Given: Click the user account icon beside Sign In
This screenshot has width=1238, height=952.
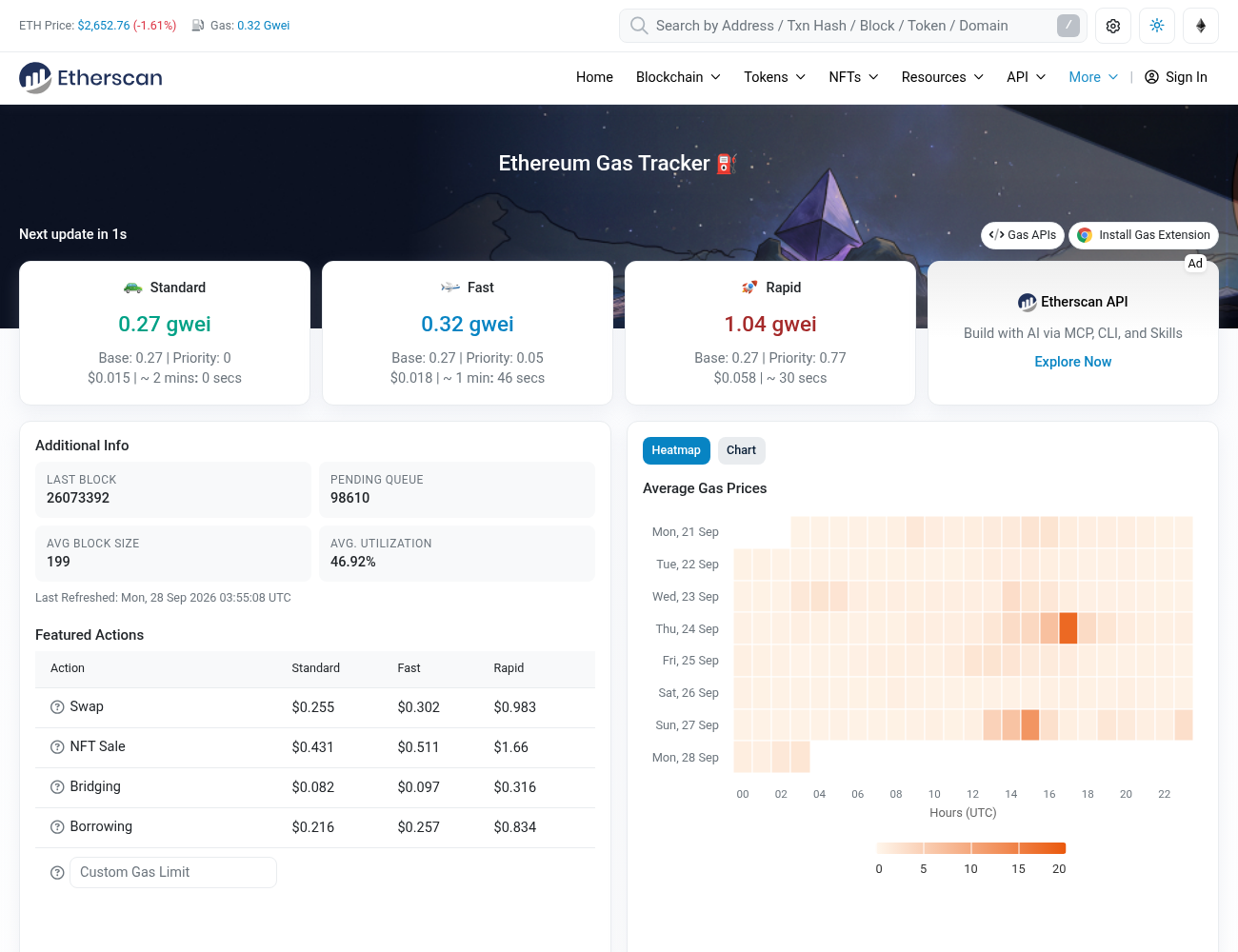Looking at the screenshot, I should coord(1151,77).
